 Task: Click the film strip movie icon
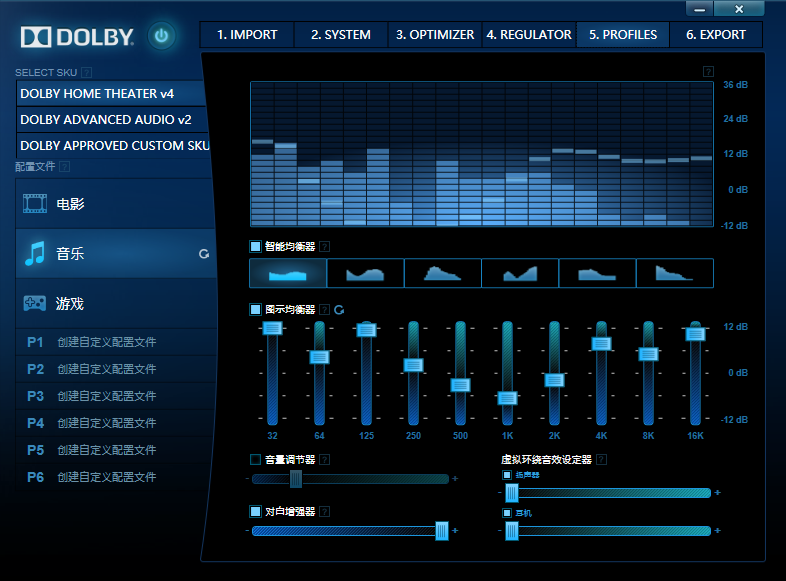[x=35, y=204]
